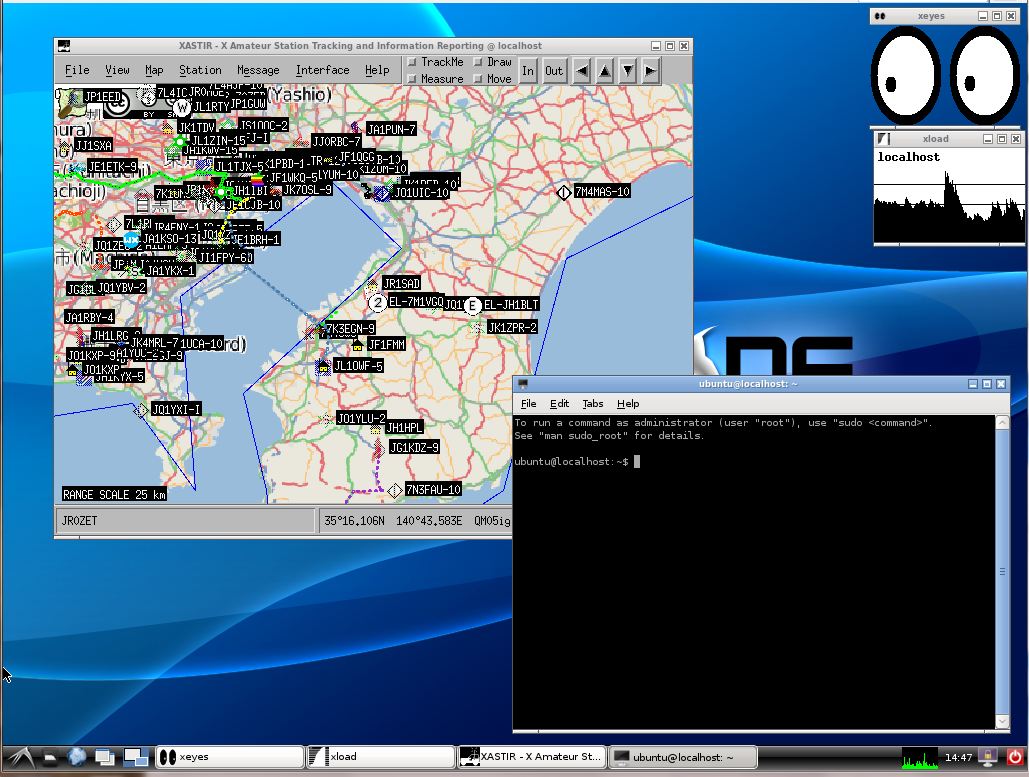Enable the Draw checkbox
Screen dimensions: 1029x777
477,62
